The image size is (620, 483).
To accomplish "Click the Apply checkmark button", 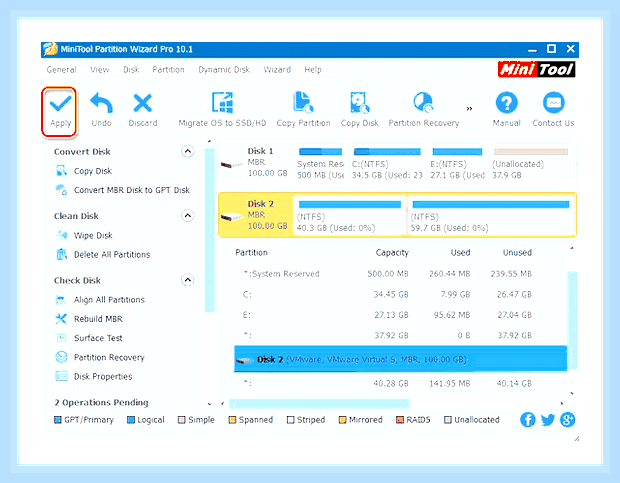I will pyautogui.click(x=59, y=112).
